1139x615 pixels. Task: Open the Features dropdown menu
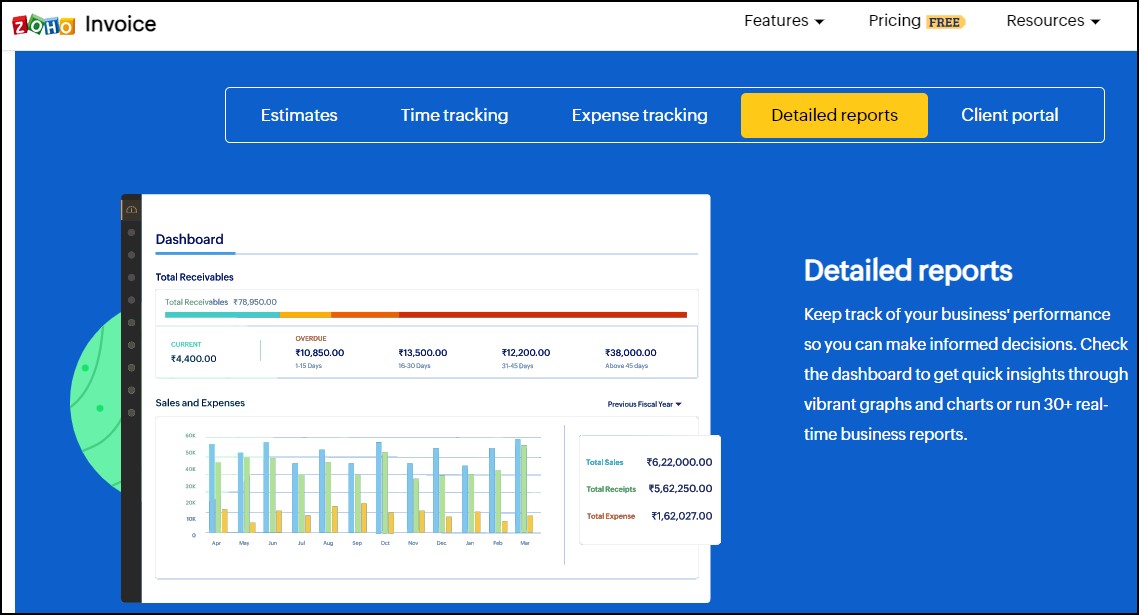pyautogui.click(x=784, y=21)
